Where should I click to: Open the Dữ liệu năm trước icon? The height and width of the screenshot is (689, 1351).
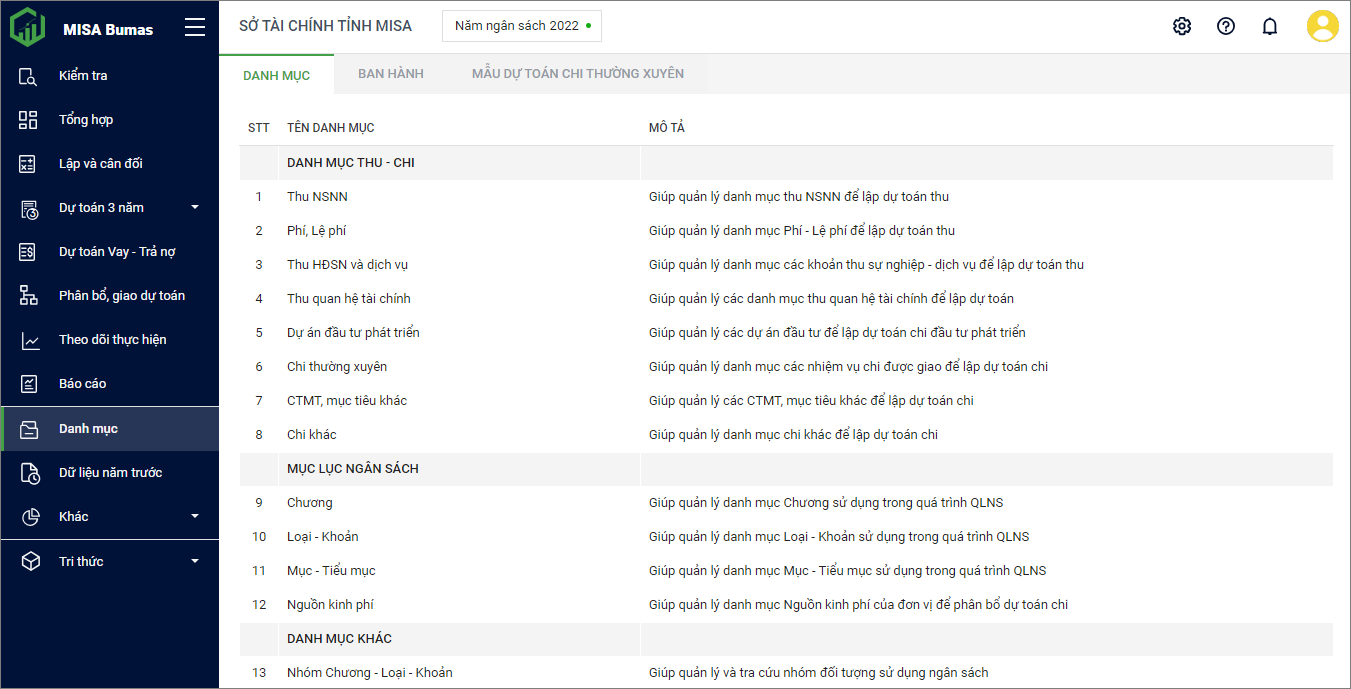[29, 473]
